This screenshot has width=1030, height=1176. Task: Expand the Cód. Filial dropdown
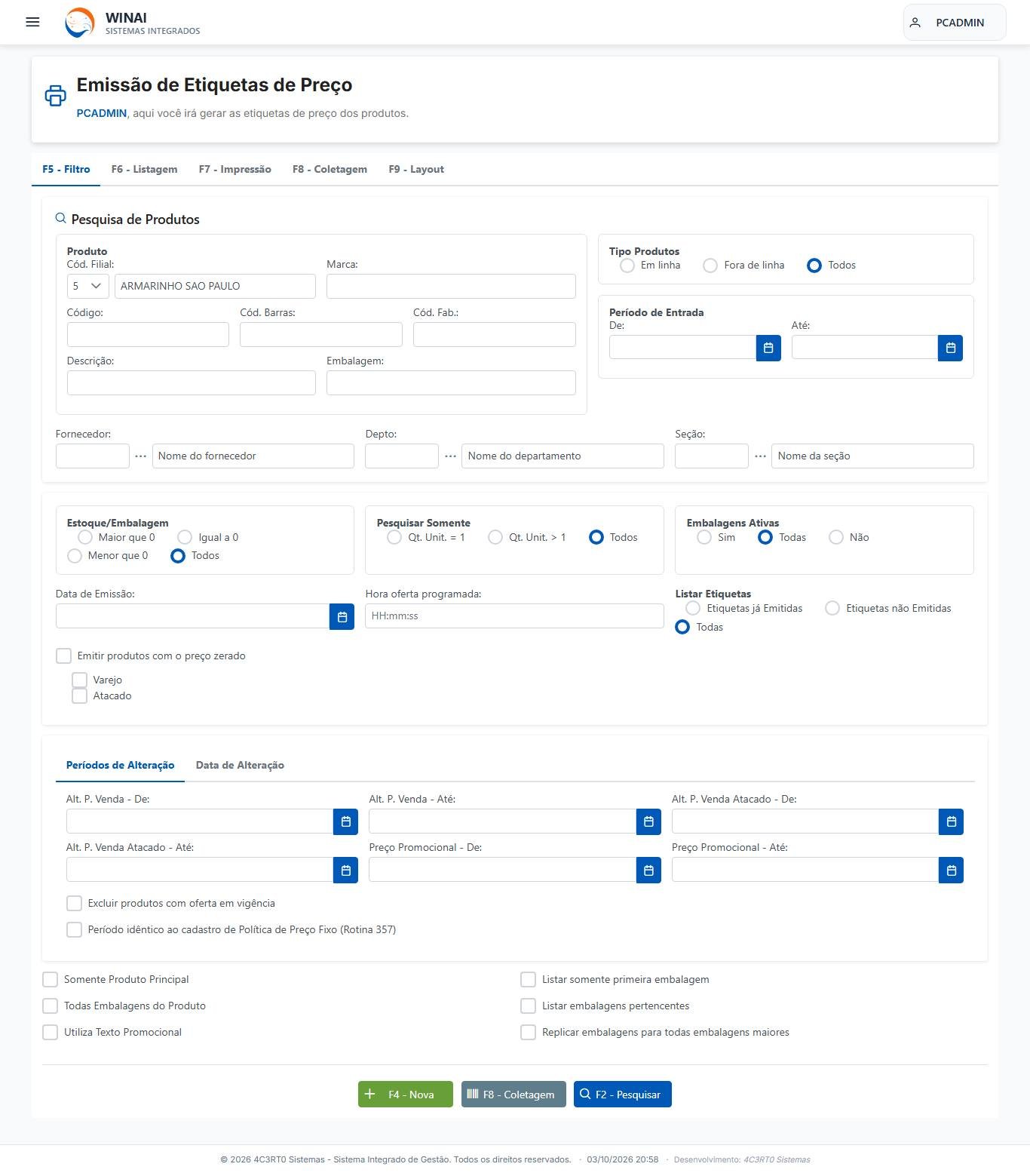click(88, 286)
